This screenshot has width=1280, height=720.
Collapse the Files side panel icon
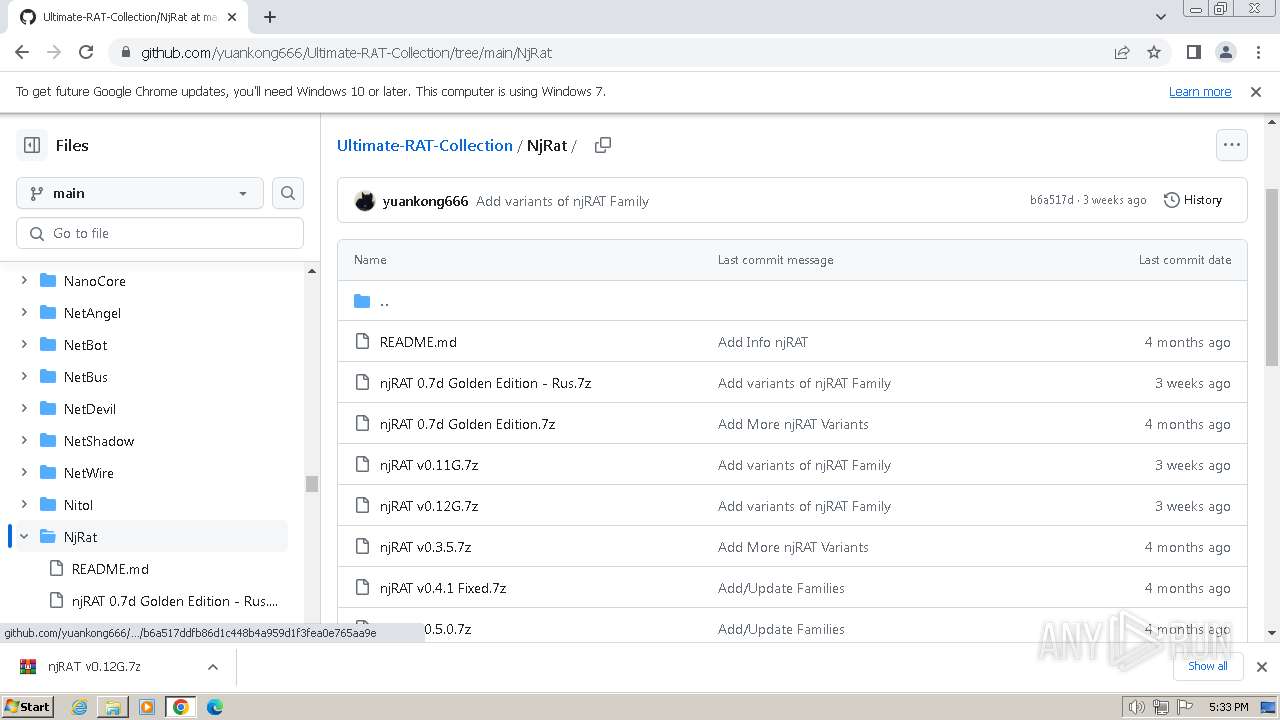pos(32,145)
